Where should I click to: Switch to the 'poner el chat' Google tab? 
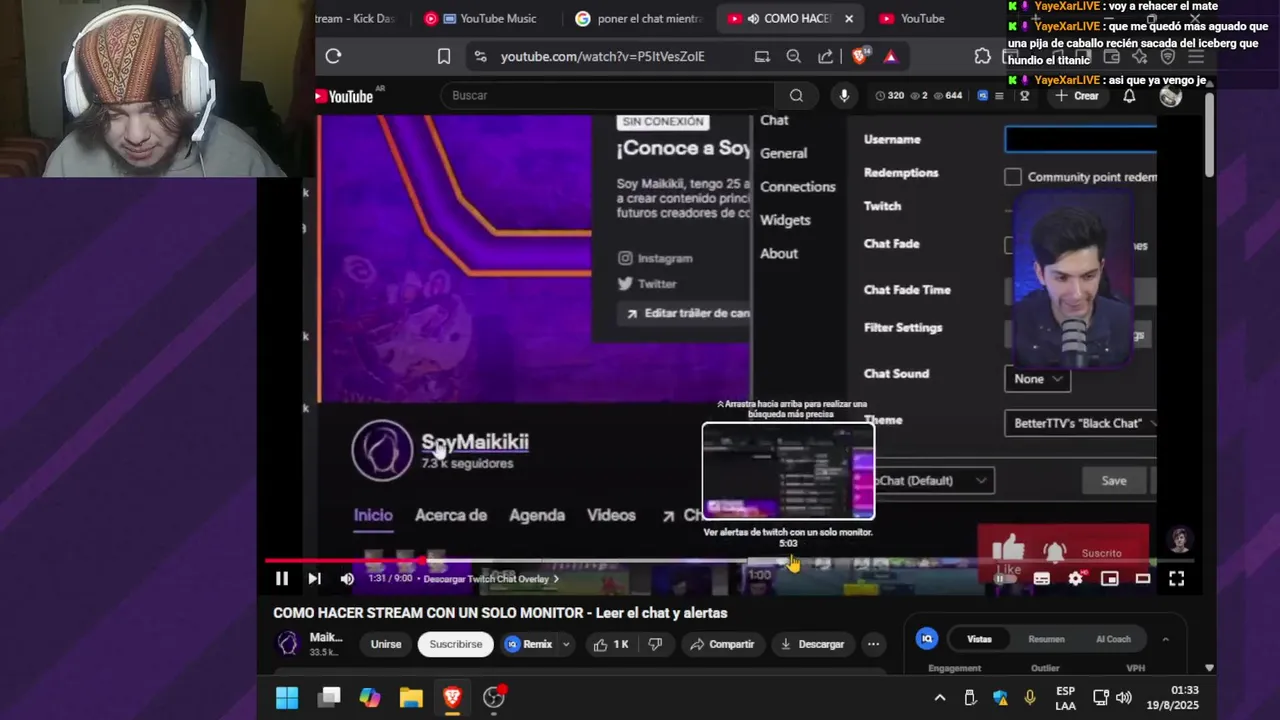[x=640, y=18]
